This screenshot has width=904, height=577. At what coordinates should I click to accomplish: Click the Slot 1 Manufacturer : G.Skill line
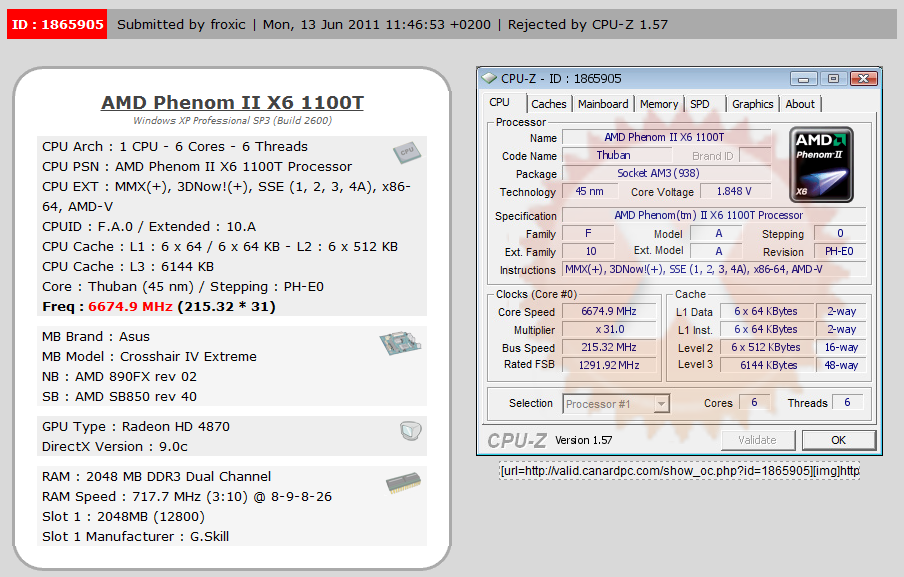(x=135, y=537)
